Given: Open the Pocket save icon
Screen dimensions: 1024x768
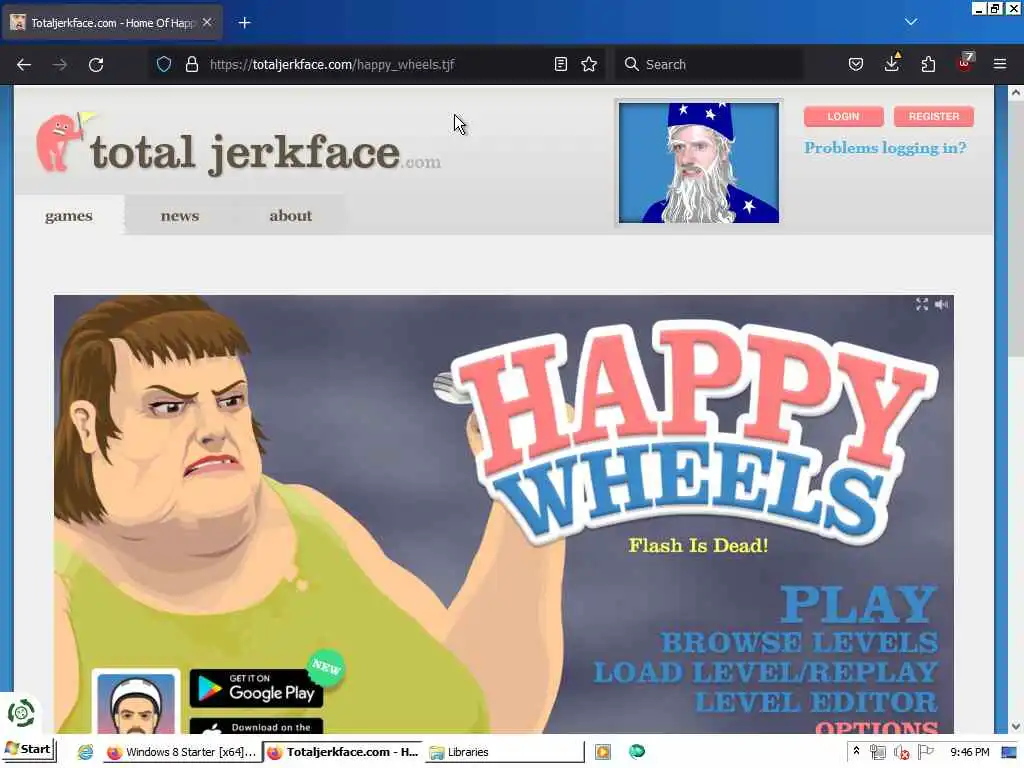Looking at the screenshot, I should pyautogui.click(x=856, y=64).
